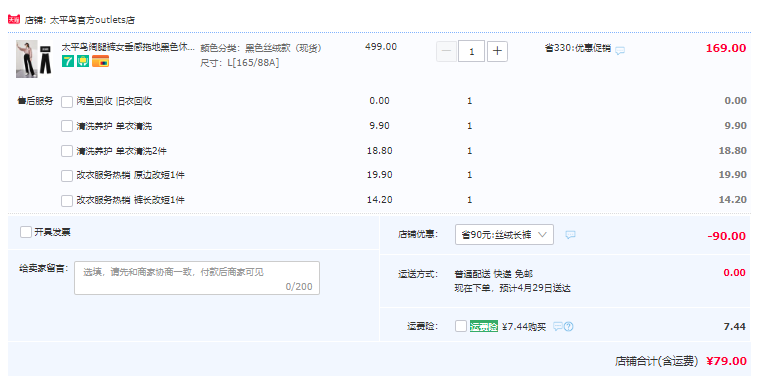Click the green shield guarantee badge
The width and height of the screenshot is (757, 376).
click(x=83, y=61)
